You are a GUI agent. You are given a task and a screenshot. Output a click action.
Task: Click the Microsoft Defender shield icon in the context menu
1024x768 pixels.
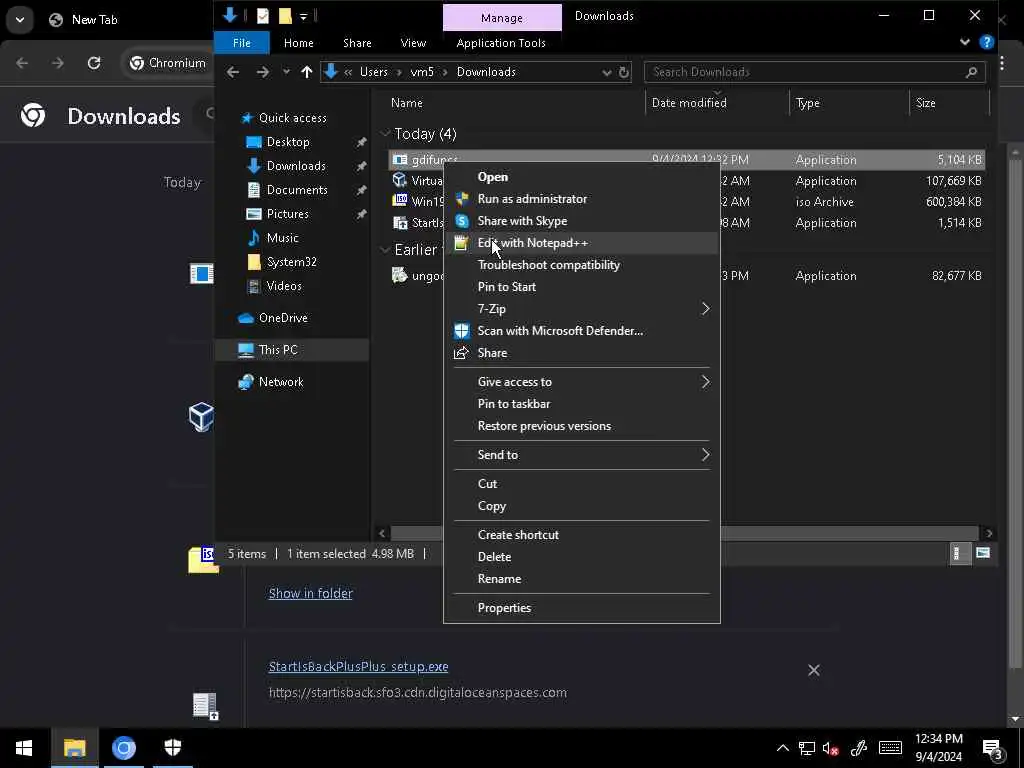pos(461,330)
